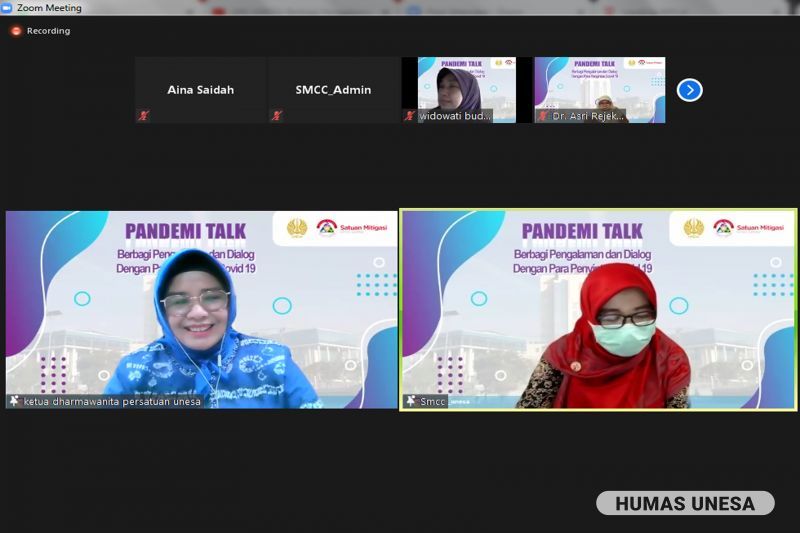Click muted microphone icon on SMCC_Admin tile
Screen dimensions: 800x533
[x=277, y=116]
